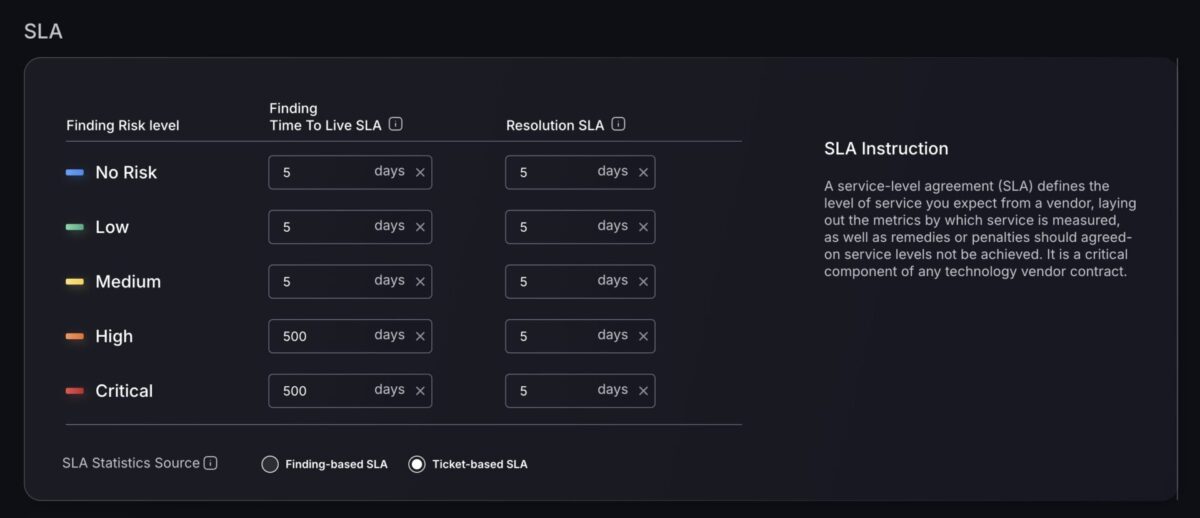Clear the Critical Time To Live value
1200x518 pixels.
[420, 391]
